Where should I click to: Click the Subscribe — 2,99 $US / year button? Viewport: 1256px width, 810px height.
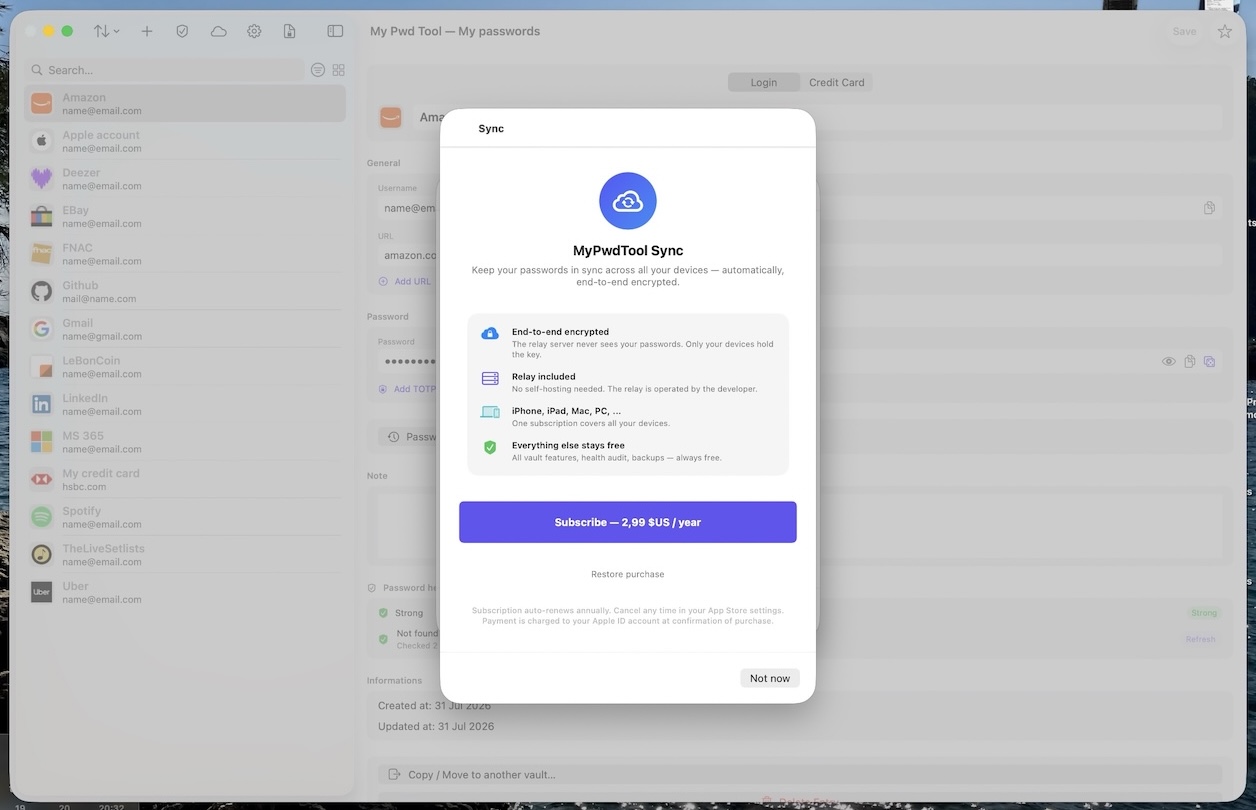[x=628, y=522]
